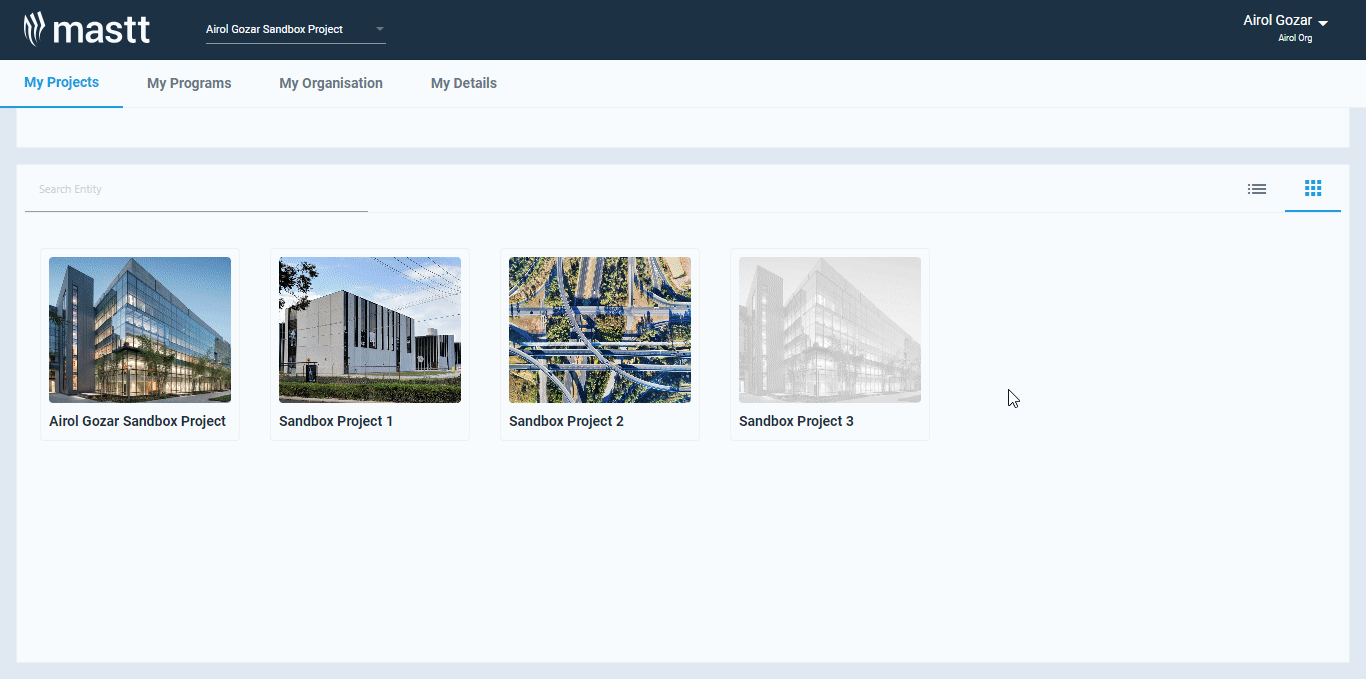Toggle the list view toggle on
This screenshot has height=679, width=1366.
click(1256, 188)
